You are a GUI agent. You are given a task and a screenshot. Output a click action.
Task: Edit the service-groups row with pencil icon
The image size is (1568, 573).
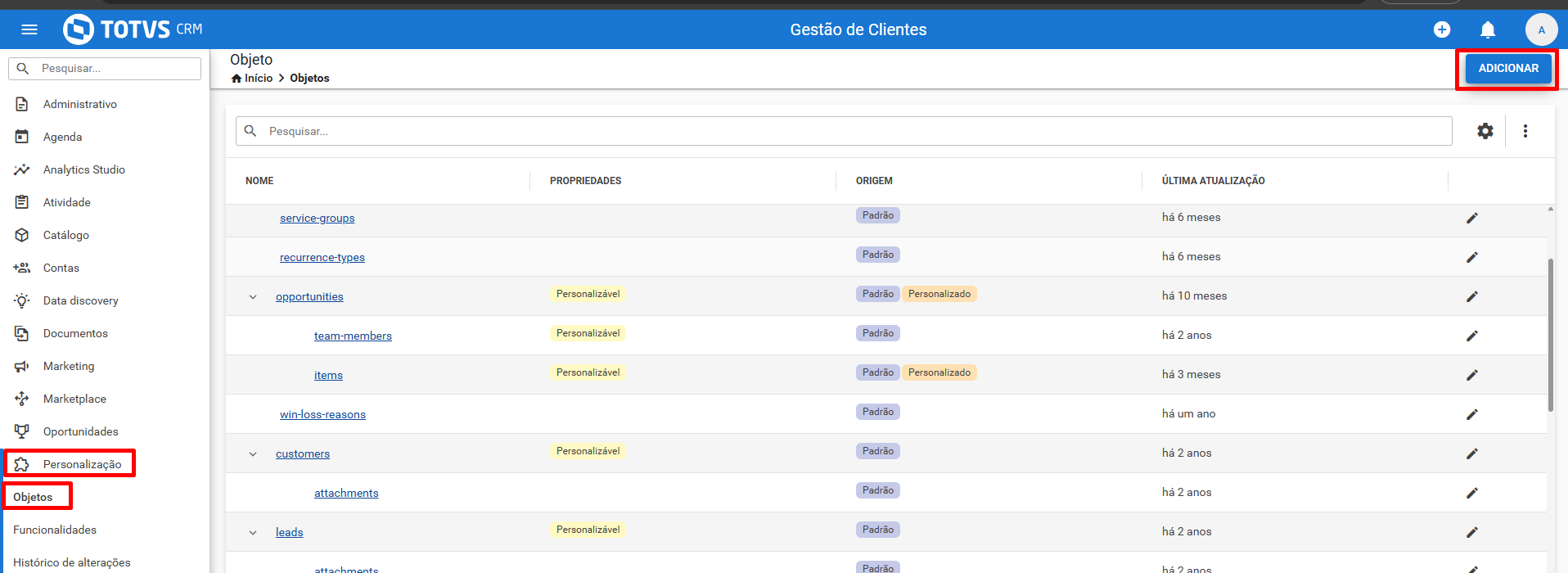[x=1472, y=218]
